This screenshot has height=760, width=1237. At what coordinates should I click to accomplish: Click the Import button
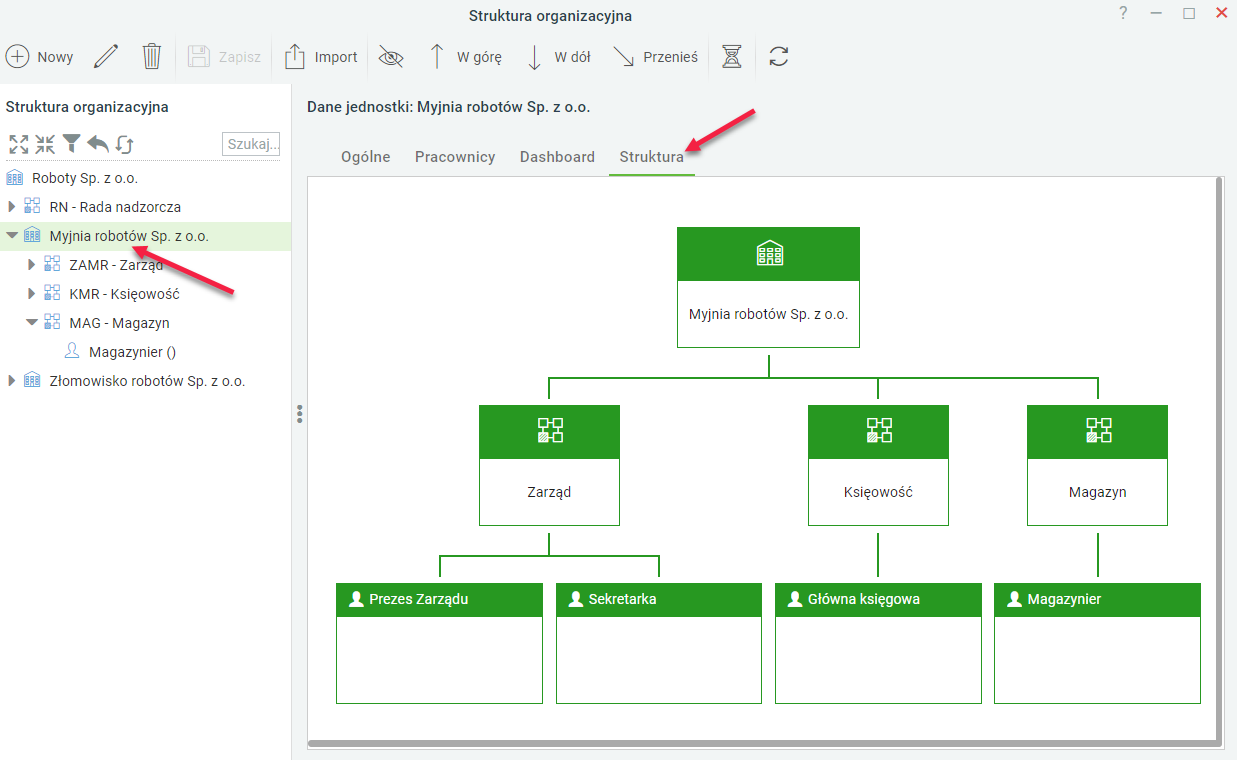tap(321, 57)
